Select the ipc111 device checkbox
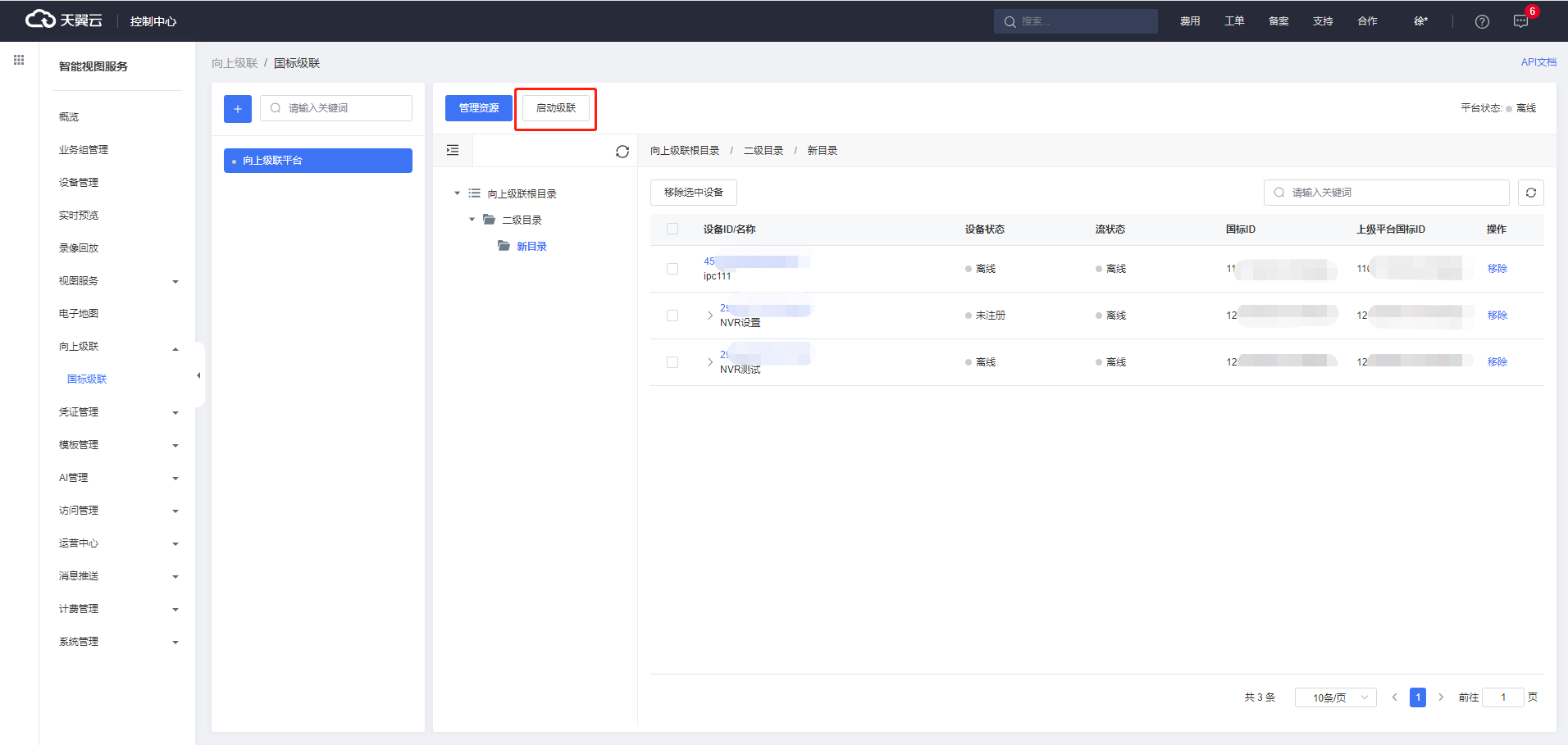The height and width of the screenshot is (745, 1568). click(x=672, y=269)
